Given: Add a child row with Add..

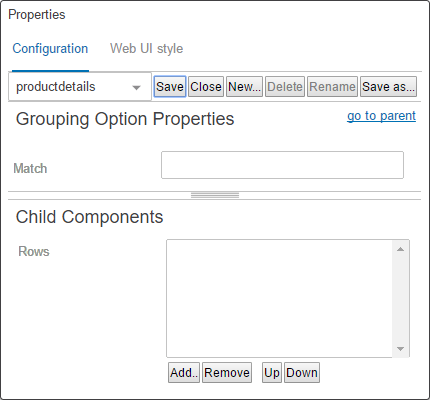Looking at the screenshot, I should point(184,373).
